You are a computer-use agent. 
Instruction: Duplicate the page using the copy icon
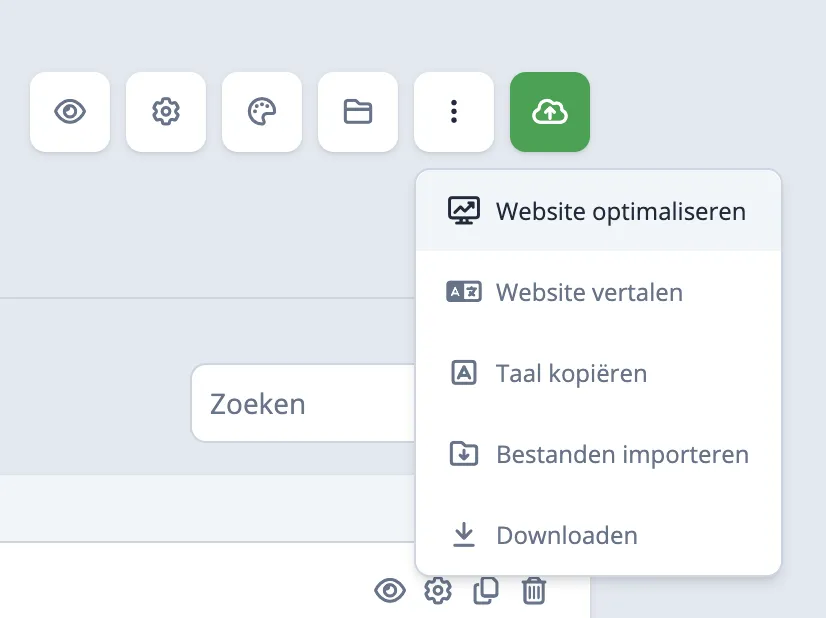tap(486, 590)
